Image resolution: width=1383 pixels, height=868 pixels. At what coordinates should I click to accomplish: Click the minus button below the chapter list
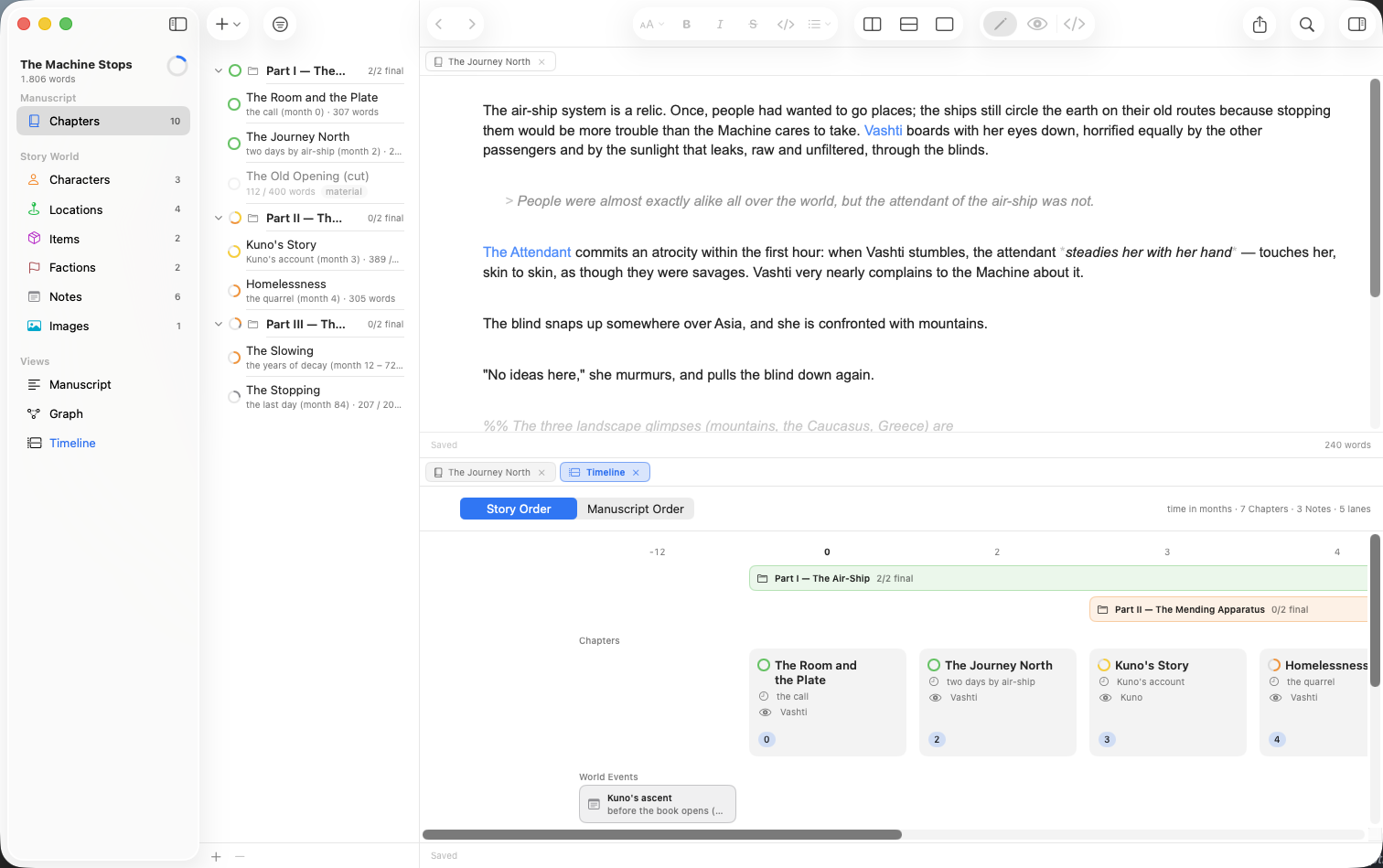pyautogui.click(x=240, y=857)
